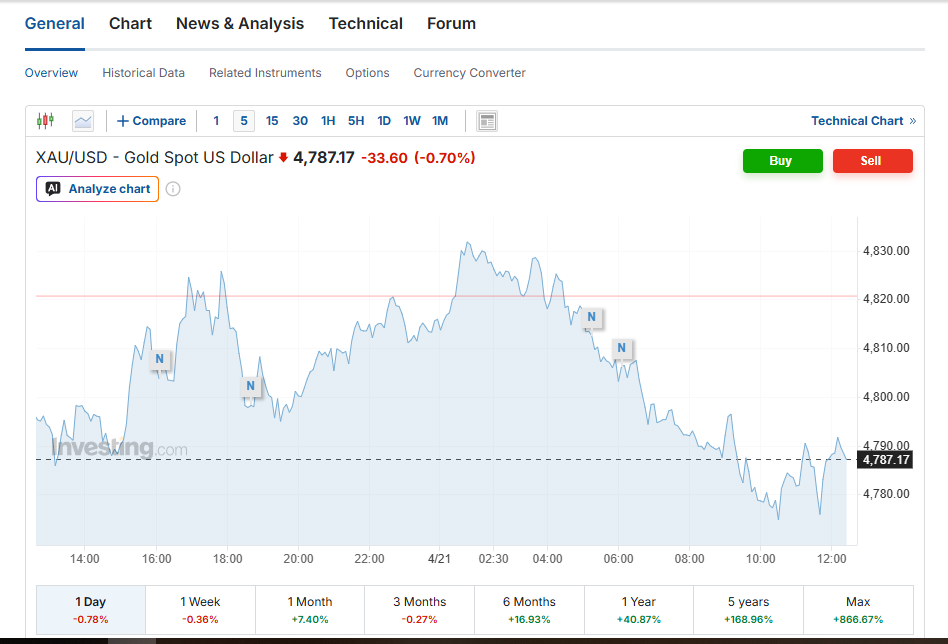Switch to candlestick chart type icon
Viewport: 948px width, 644px height.
[45, 121]
